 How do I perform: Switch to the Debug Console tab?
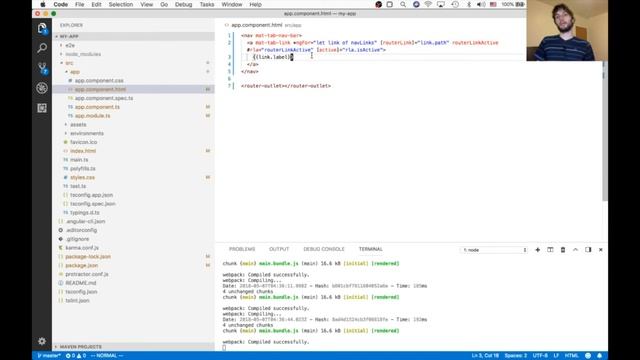(x=324, y=249)
